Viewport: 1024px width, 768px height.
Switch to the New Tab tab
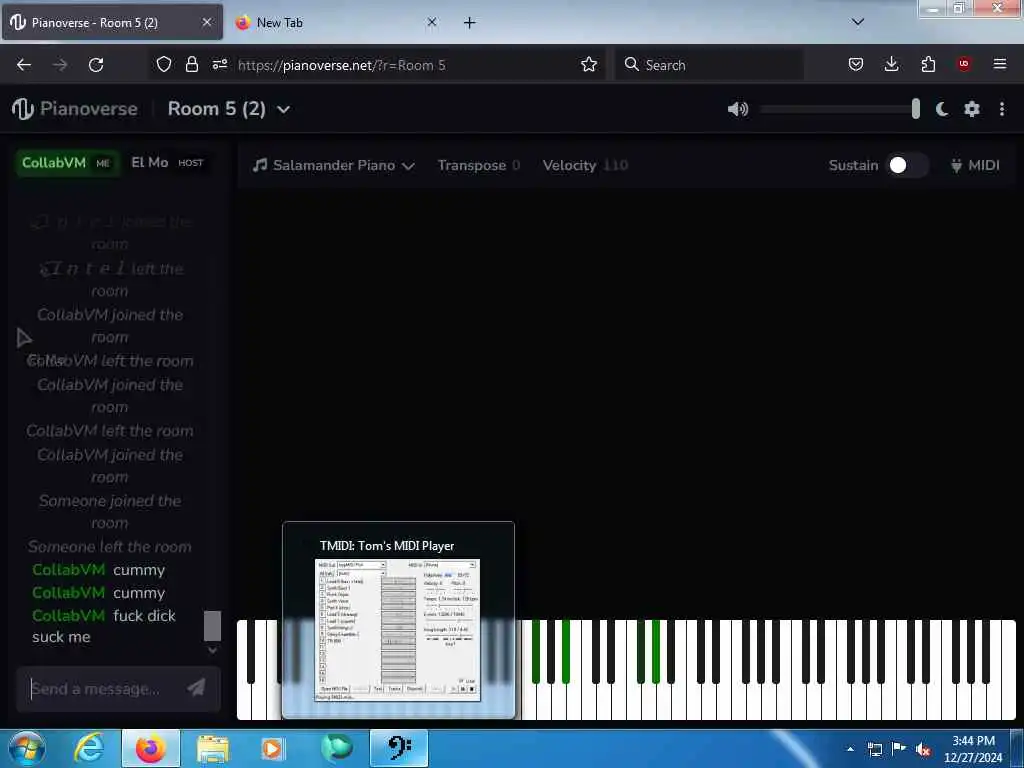point(337,23)
